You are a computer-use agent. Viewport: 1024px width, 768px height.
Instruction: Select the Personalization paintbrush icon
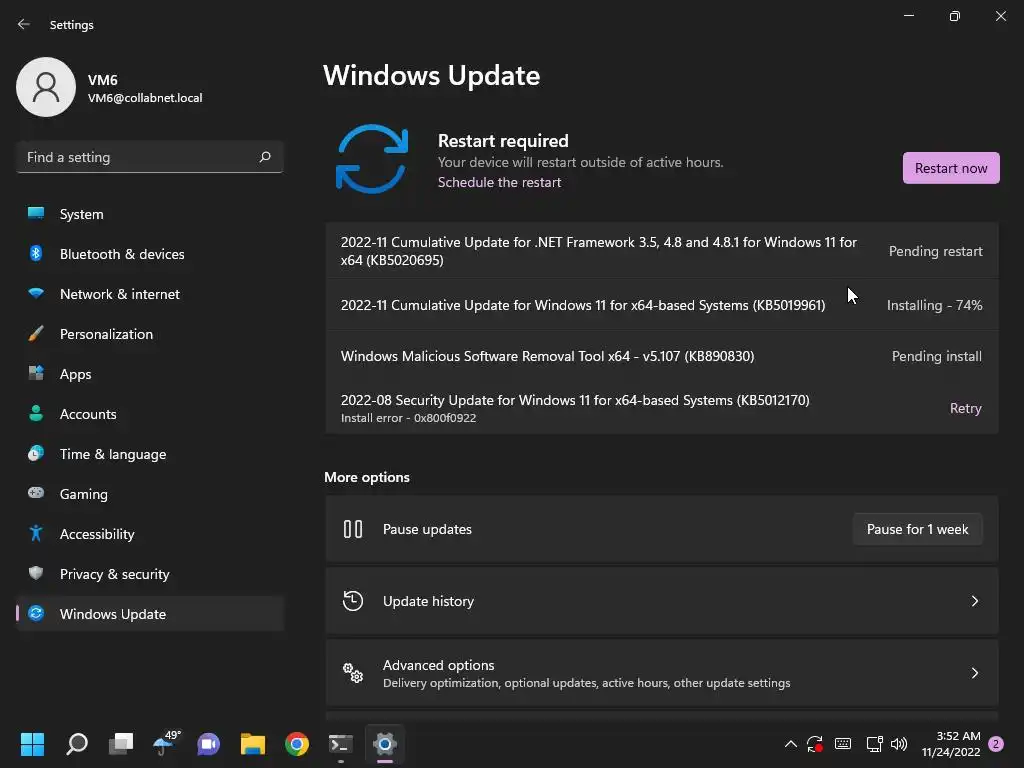coord(36,334)
